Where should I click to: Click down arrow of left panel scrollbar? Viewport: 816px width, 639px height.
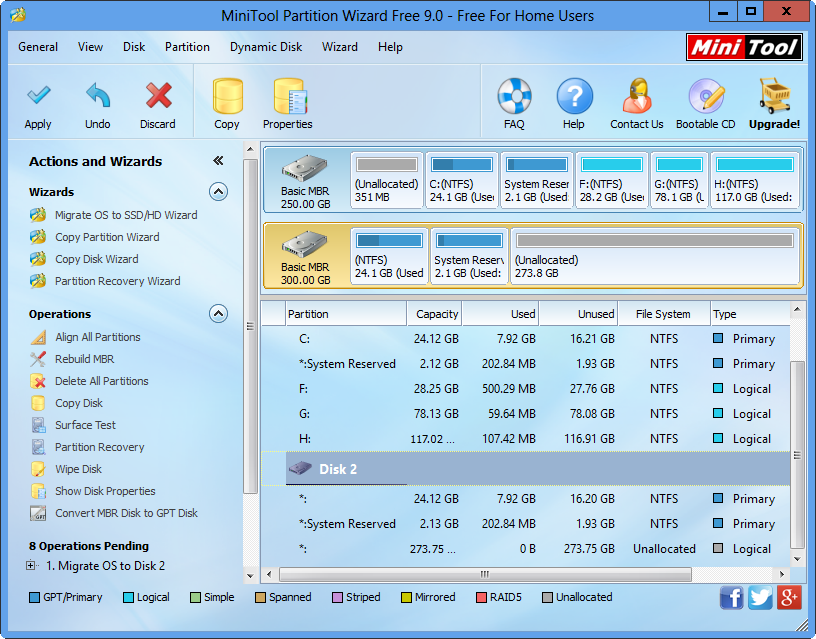(250, 576)
